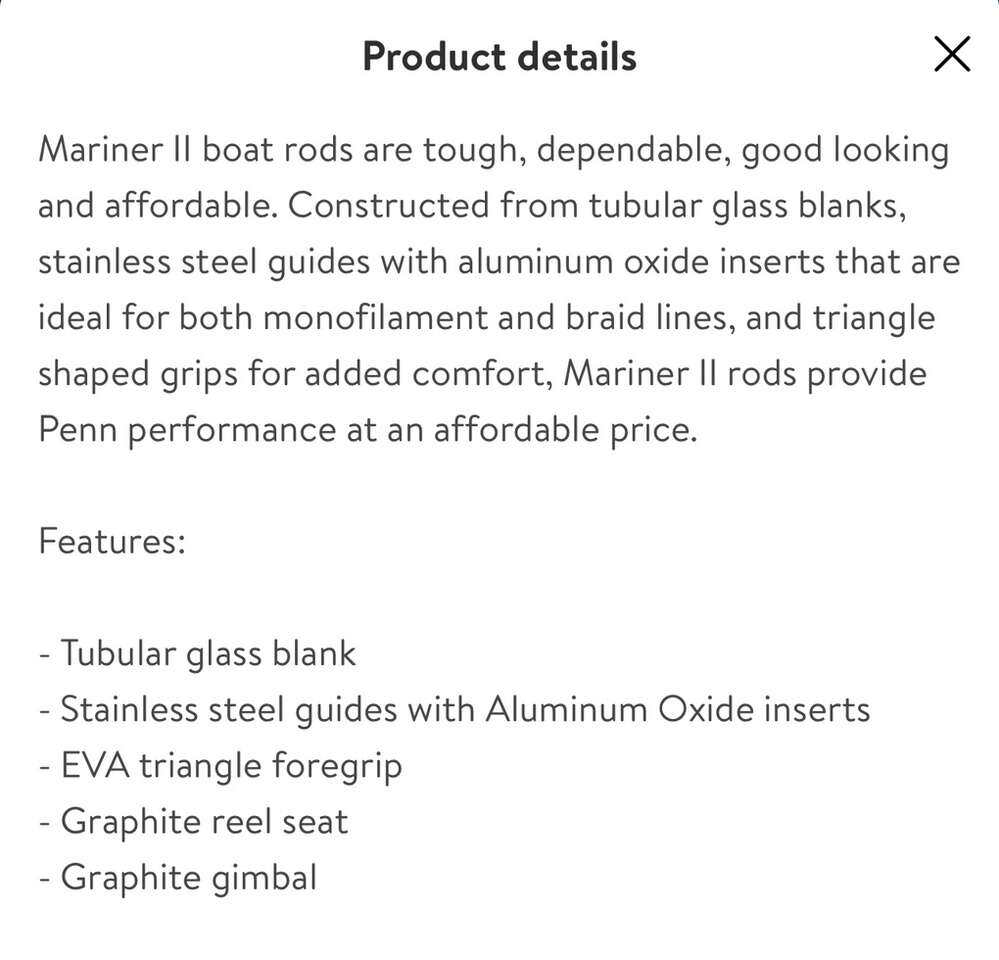
Task: Click the Product details heading
Action: [x=499, y=56]
